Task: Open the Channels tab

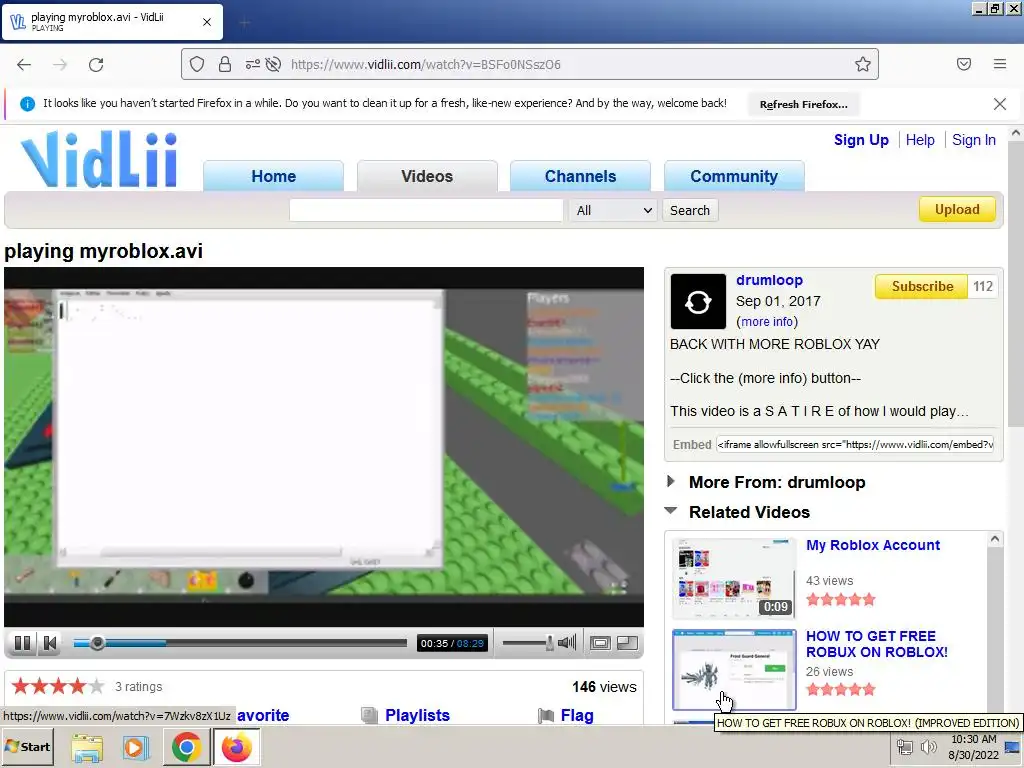Action: point(581,176)
